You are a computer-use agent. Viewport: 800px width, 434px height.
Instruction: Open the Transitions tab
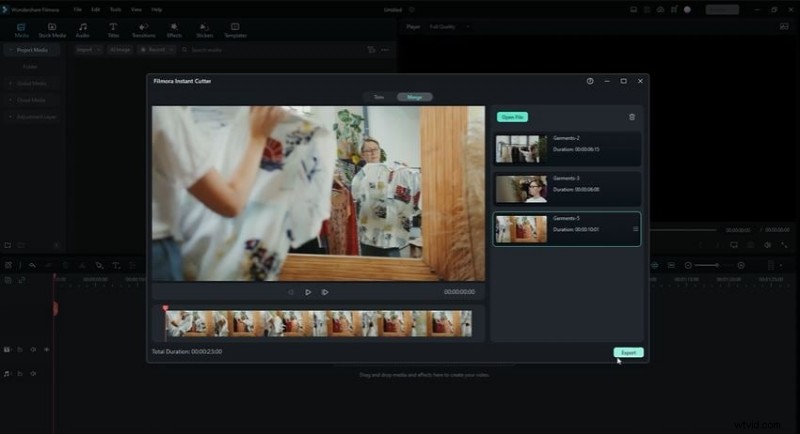tap(143, 31)
